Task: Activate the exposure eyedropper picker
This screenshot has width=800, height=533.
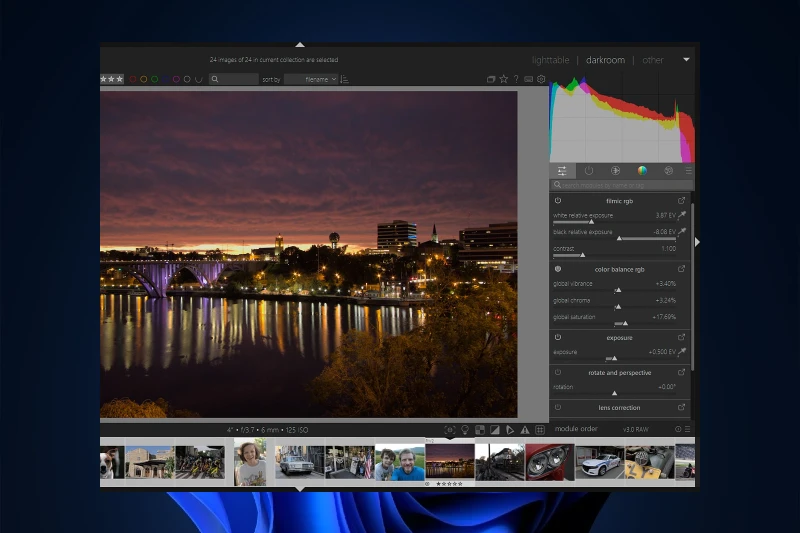Action: 682,351
